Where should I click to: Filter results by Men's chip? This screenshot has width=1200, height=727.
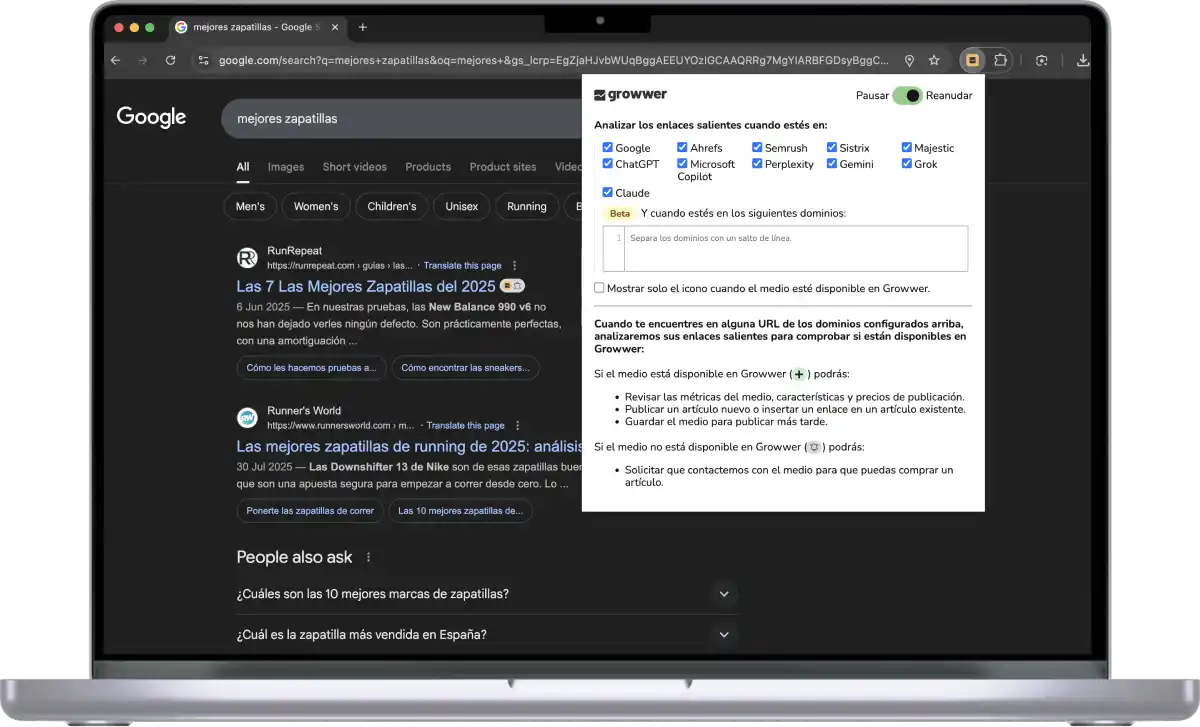(x=250, y=206)
